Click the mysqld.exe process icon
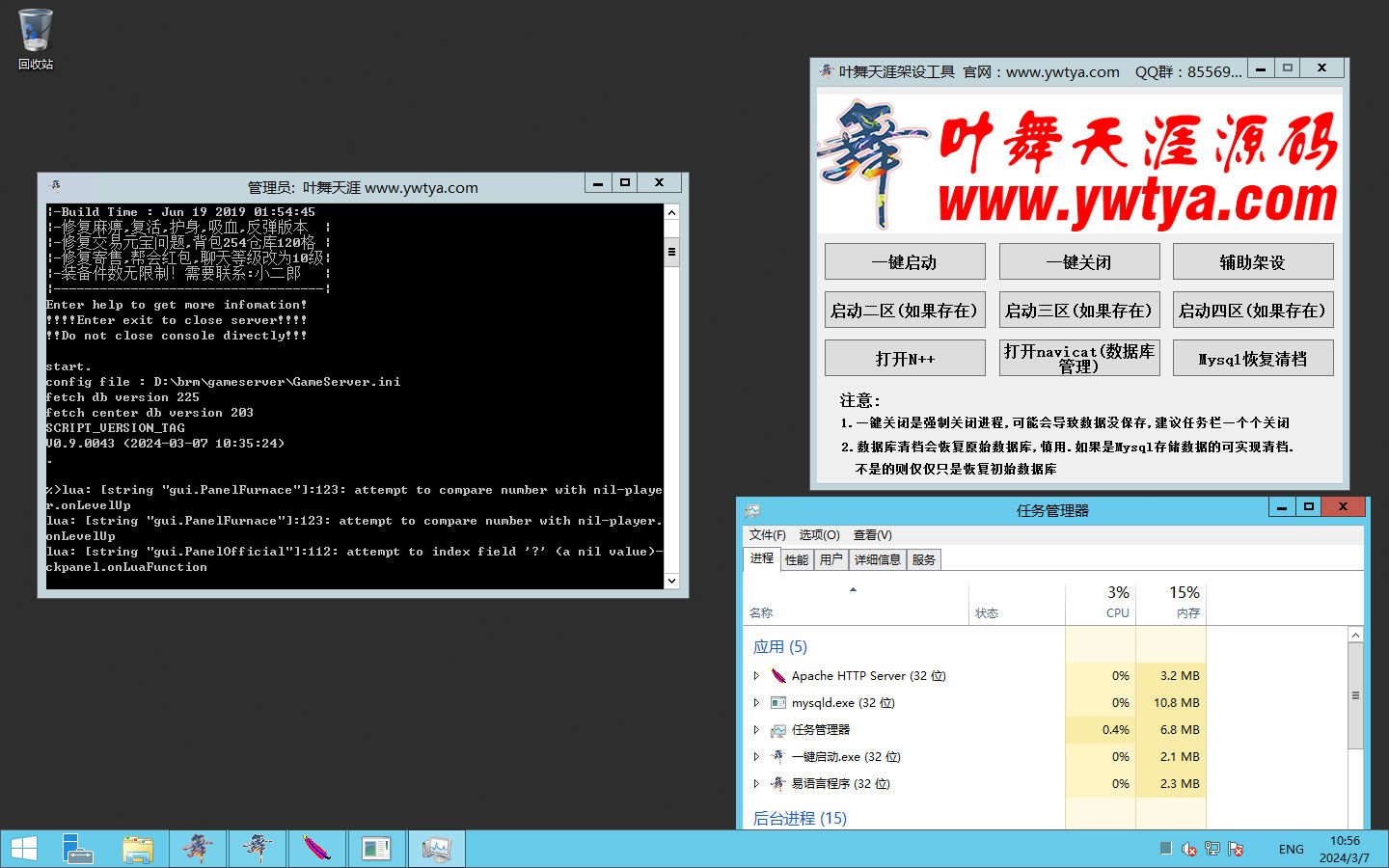Image resolution: width=1389 pixels, height=868 pixels. [x=778, y=702]
